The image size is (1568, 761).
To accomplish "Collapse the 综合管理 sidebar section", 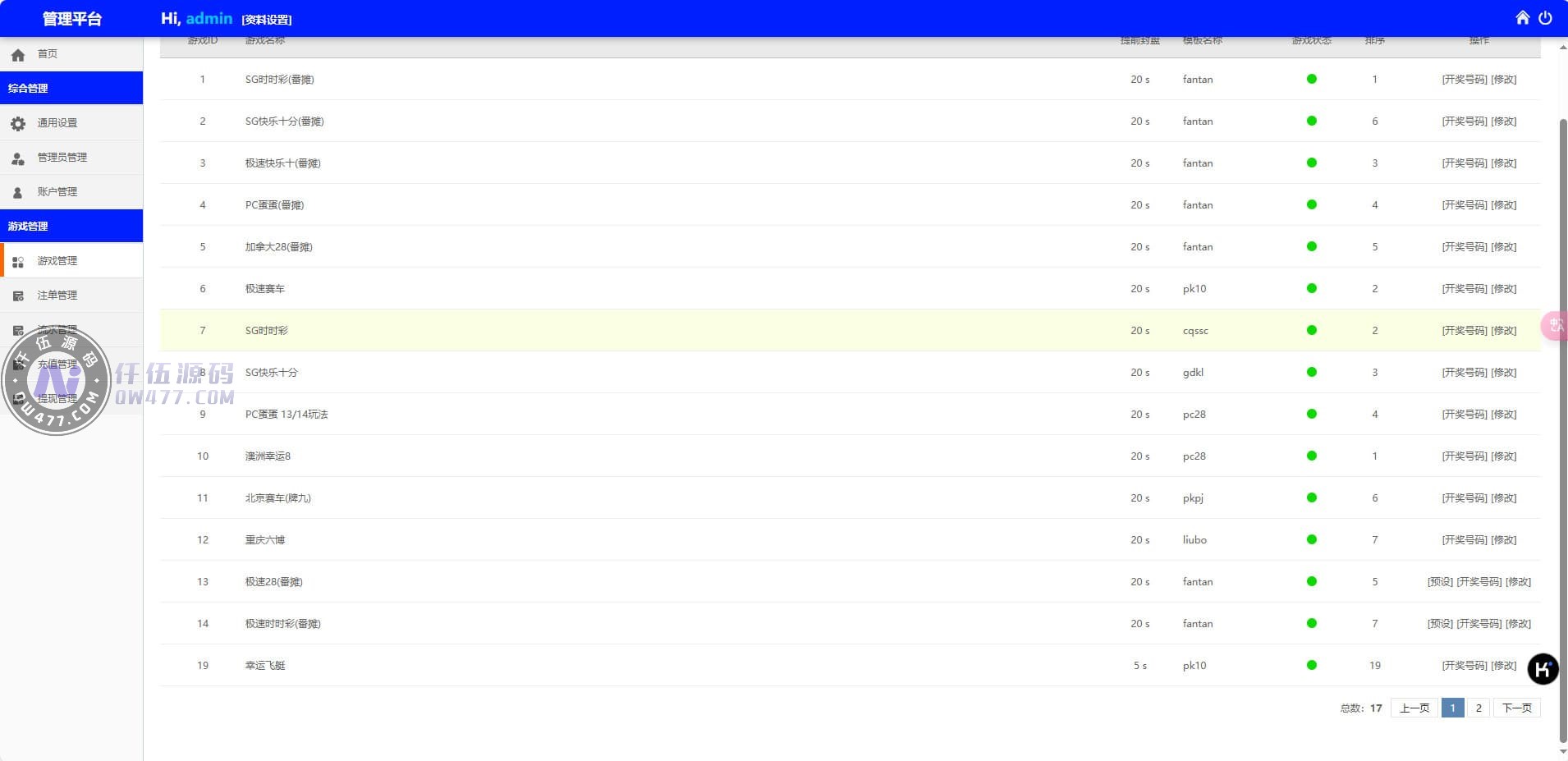I will point(71,88).
